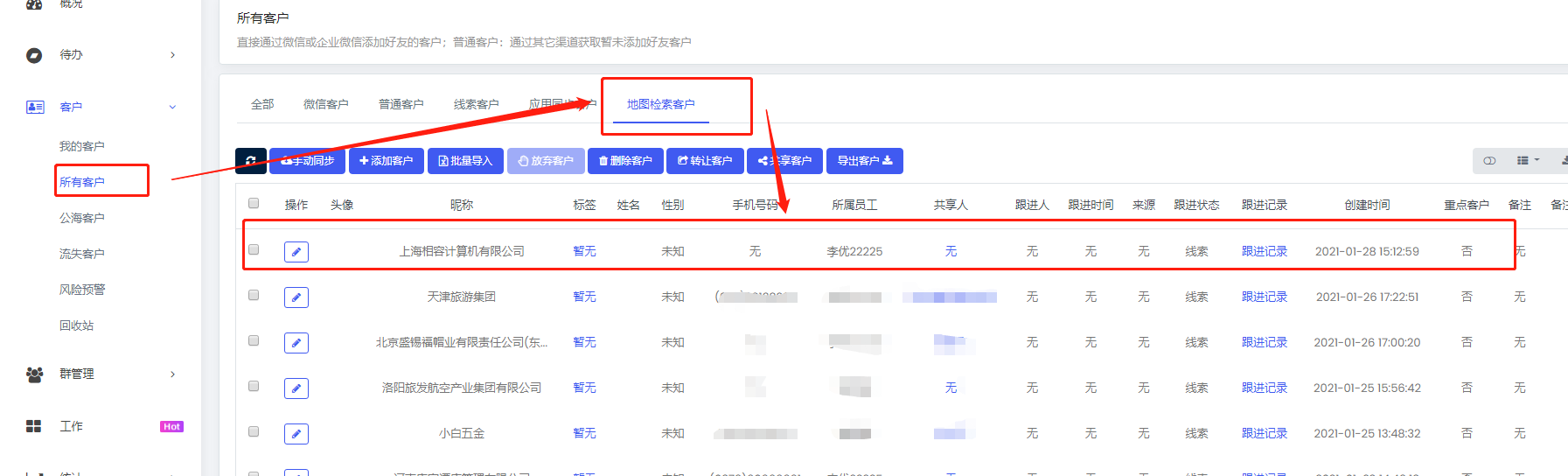This screenshot has height=476, width=1568.
Task: Open 我的客户 in the sidebar
Action: click(82, 146)
